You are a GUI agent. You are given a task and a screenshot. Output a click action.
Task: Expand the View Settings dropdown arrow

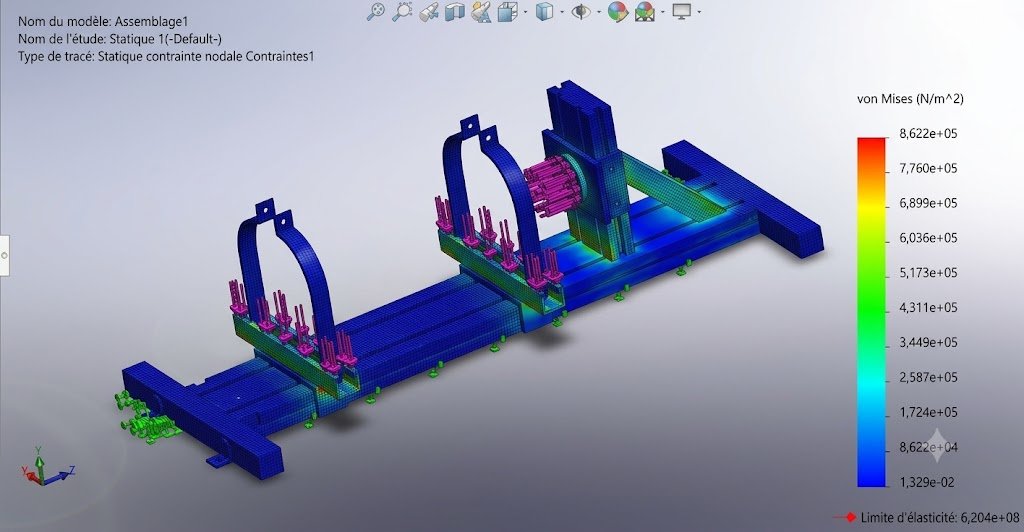(699, 12)
